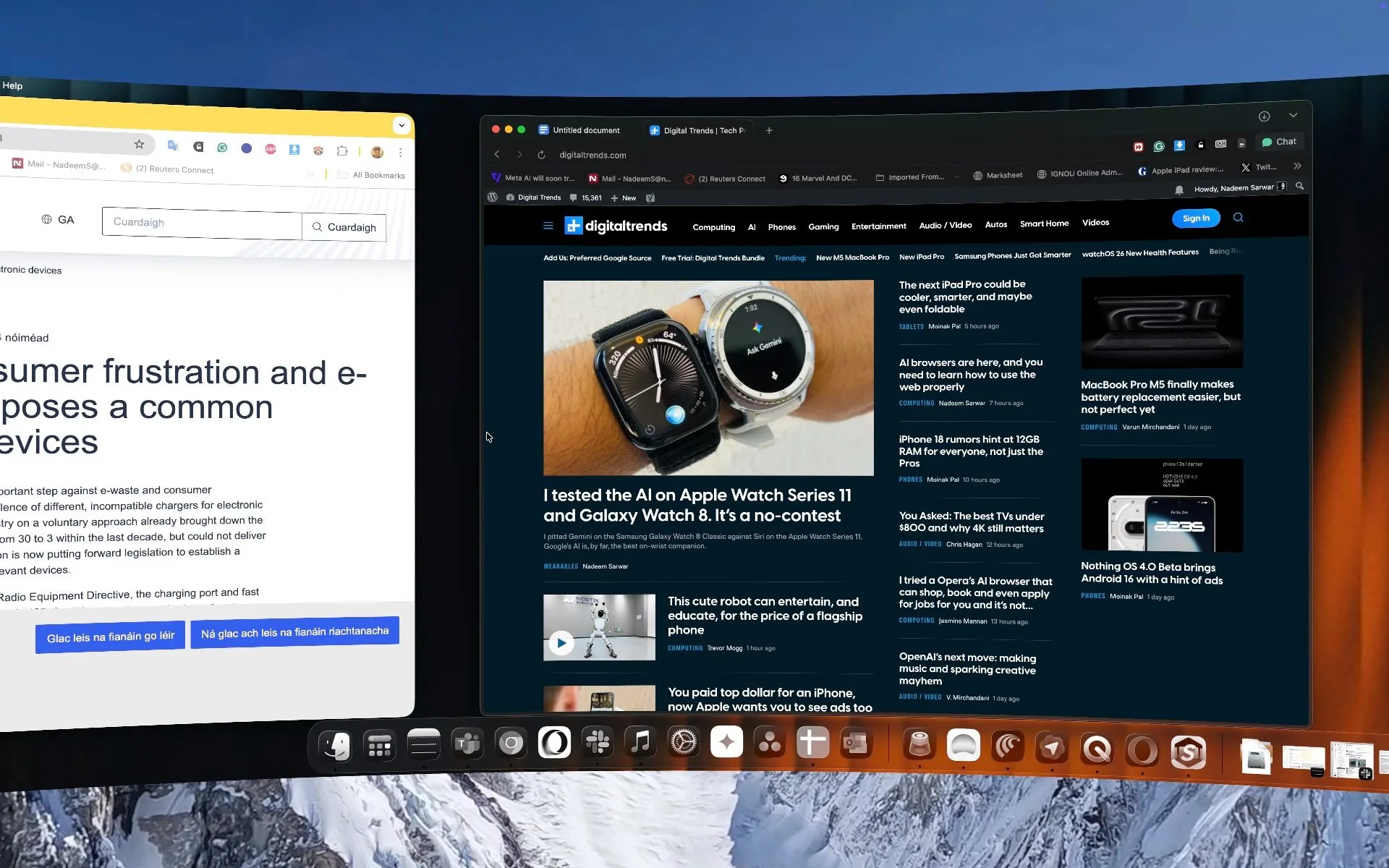This screenshot has width=1389, height=868.
Task: Click the unlocked padlock extension icon
Action: tap(1201, 145)
